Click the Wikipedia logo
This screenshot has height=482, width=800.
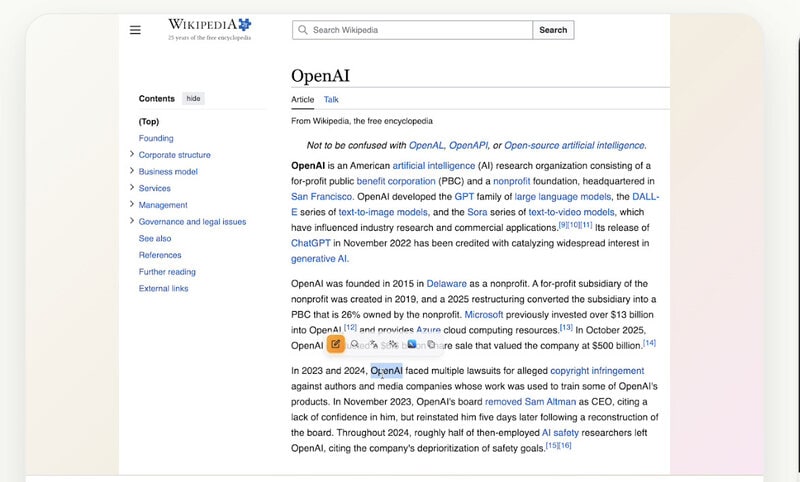tap(210, 29)
